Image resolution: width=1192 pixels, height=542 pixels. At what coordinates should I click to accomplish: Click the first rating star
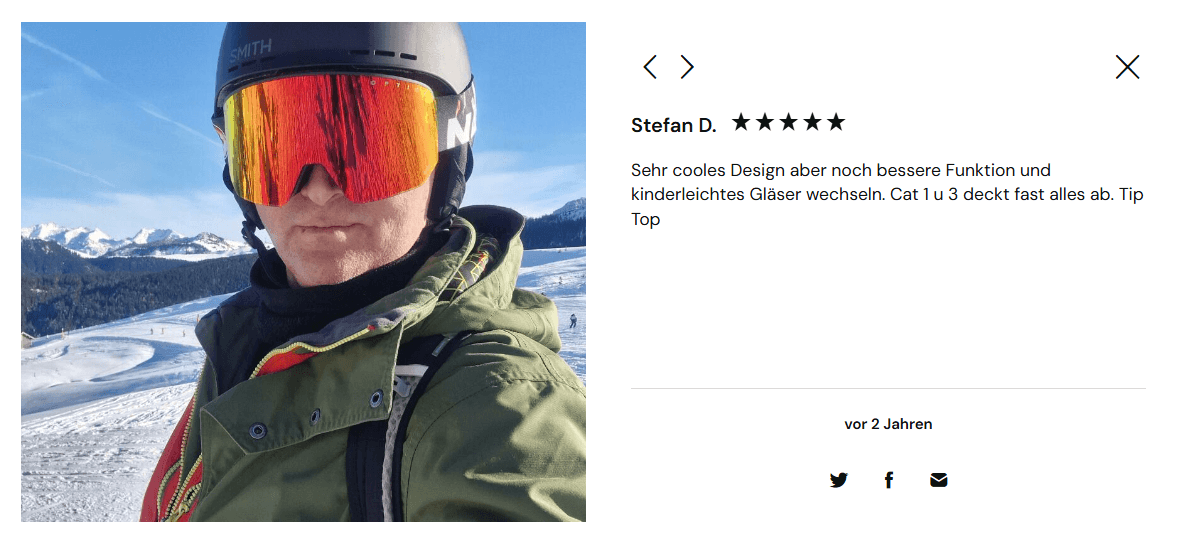(x=741, y=122)
